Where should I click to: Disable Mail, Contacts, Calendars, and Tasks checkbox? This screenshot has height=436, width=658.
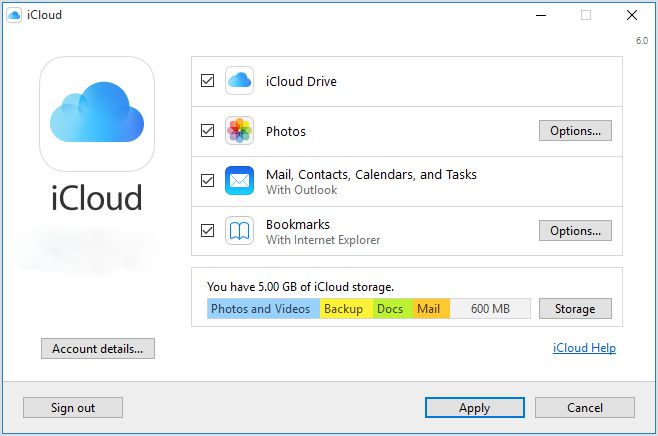pos(208,181)
